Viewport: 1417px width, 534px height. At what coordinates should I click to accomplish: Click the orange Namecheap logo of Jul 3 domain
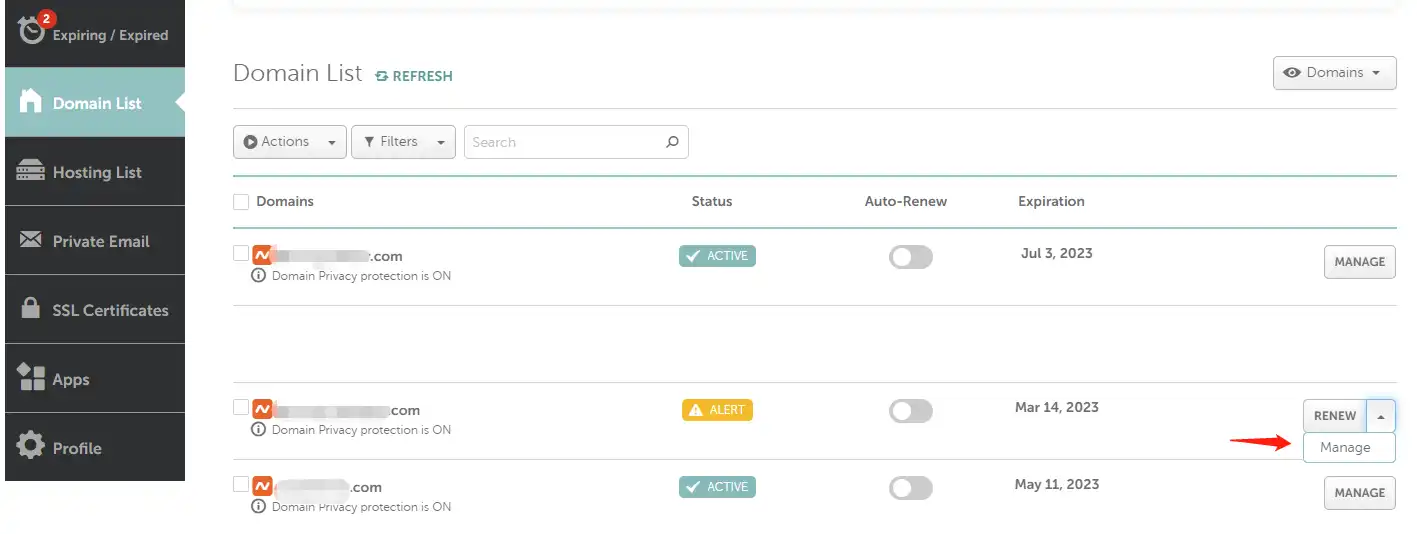(x=263, y=255)
